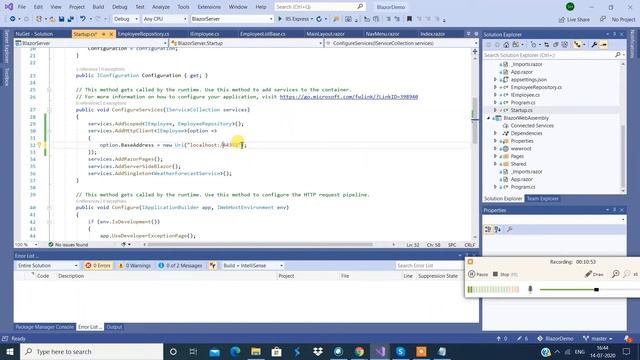The height and width of the screenshot is (360, 640).
Task: Click the Error List clear-filters funnel icon
Action: [213, 266]
